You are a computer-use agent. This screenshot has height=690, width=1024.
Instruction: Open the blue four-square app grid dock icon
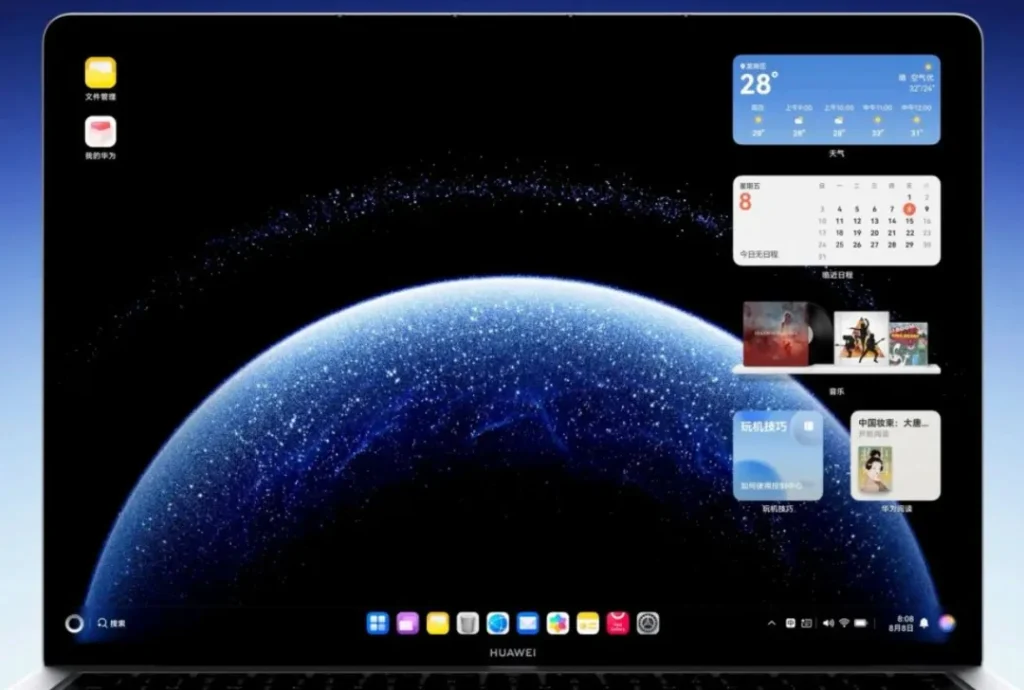coord(377,623)
